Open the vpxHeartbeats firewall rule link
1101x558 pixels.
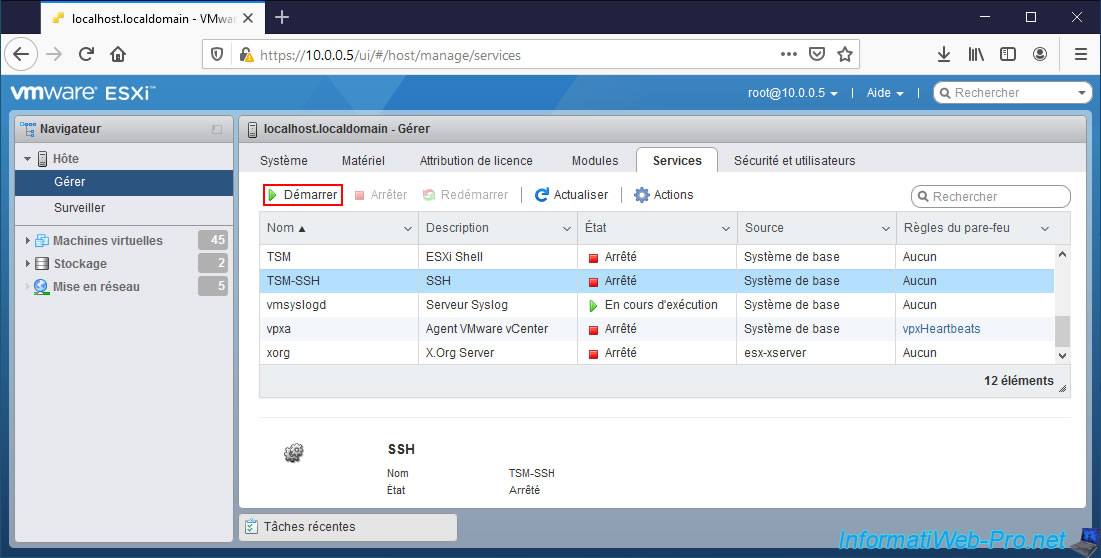pyautogui.click(x=941, y=329)
